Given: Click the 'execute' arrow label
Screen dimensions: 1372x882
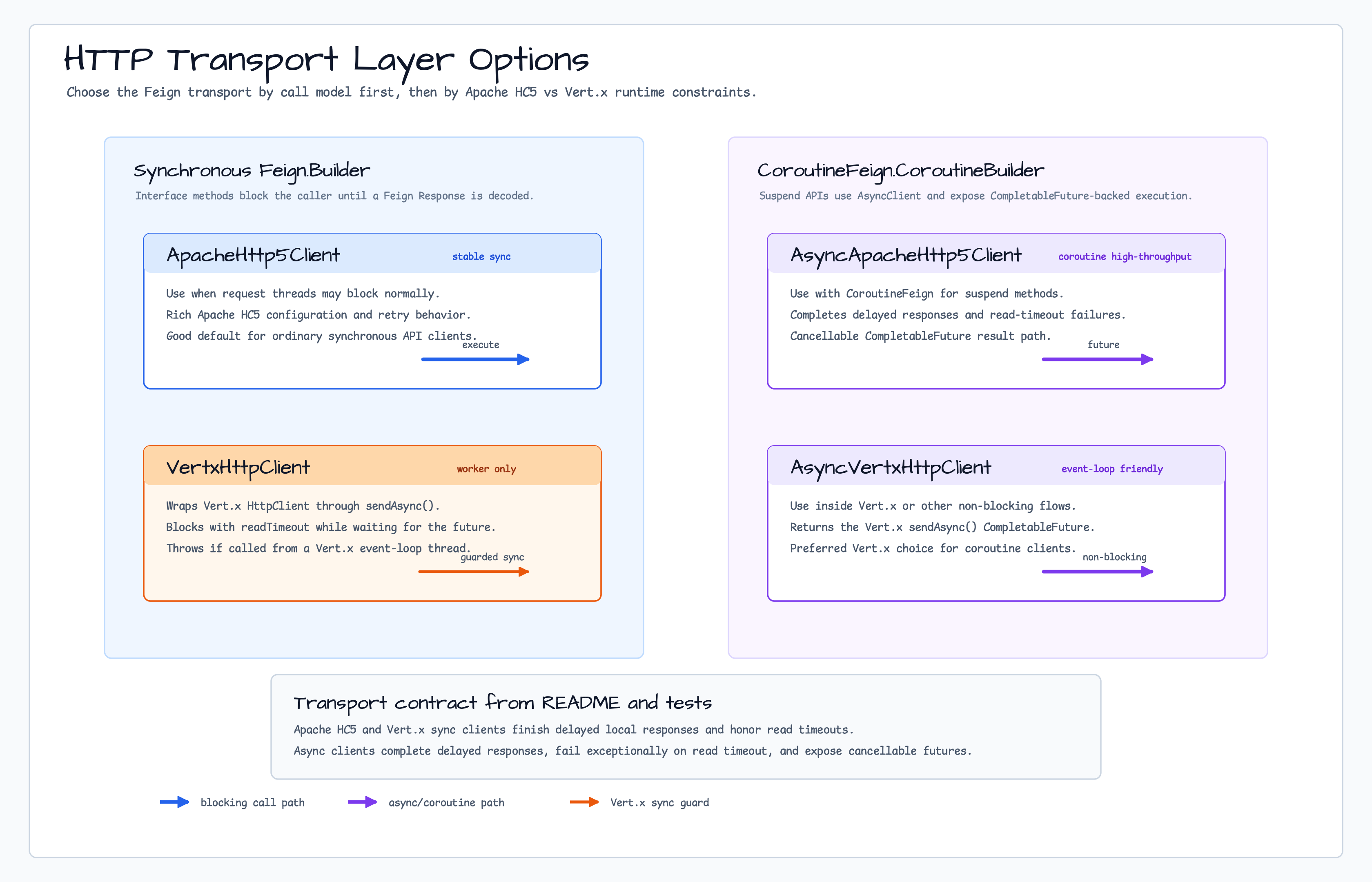Looking at the screenshot, I should coord(481,345).
